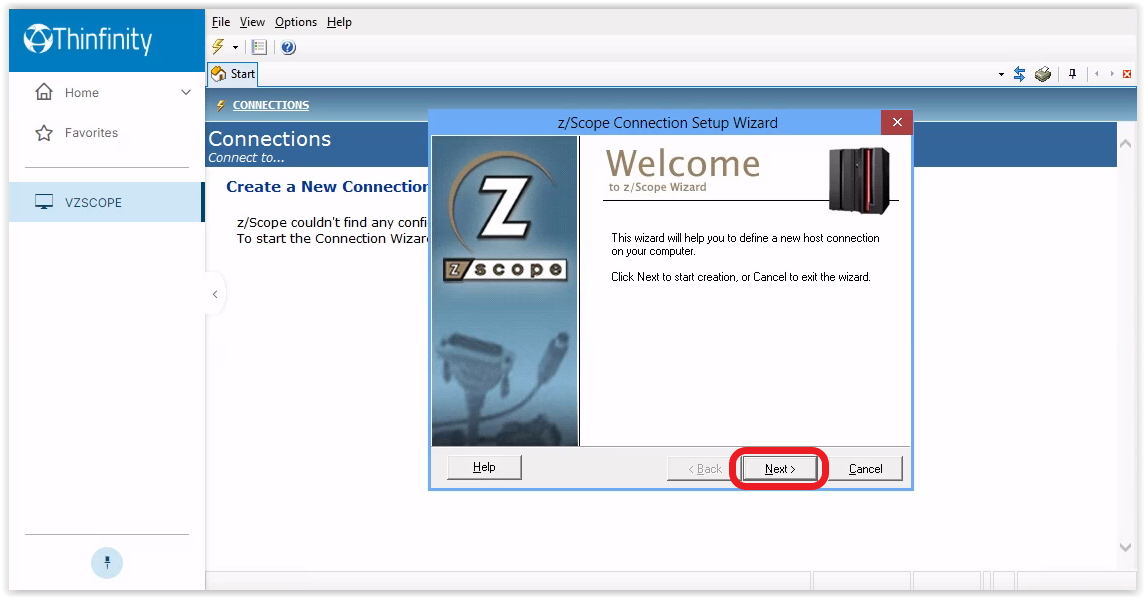Screen dimensions: 1145x598
Task: Click the scroll up arrow on right
Action: tap(1125, 144)
